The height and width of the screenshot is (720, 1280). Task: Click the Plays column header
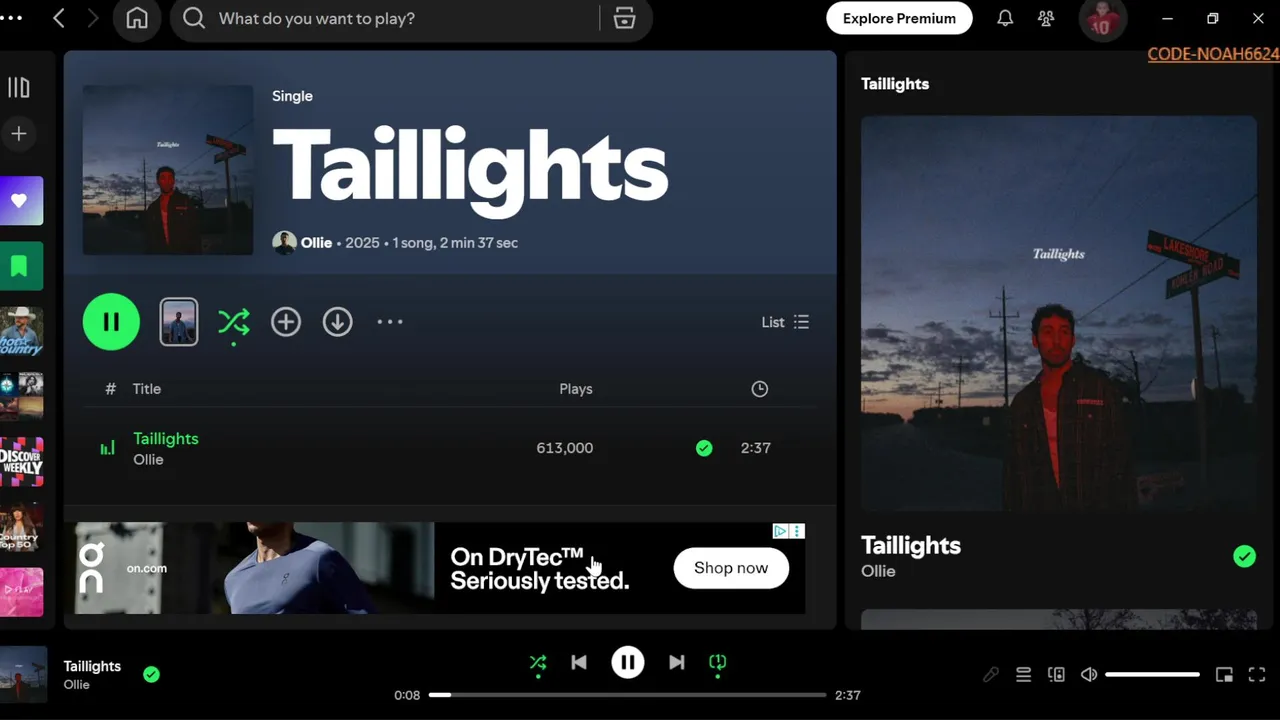click(x=576, y=389)
